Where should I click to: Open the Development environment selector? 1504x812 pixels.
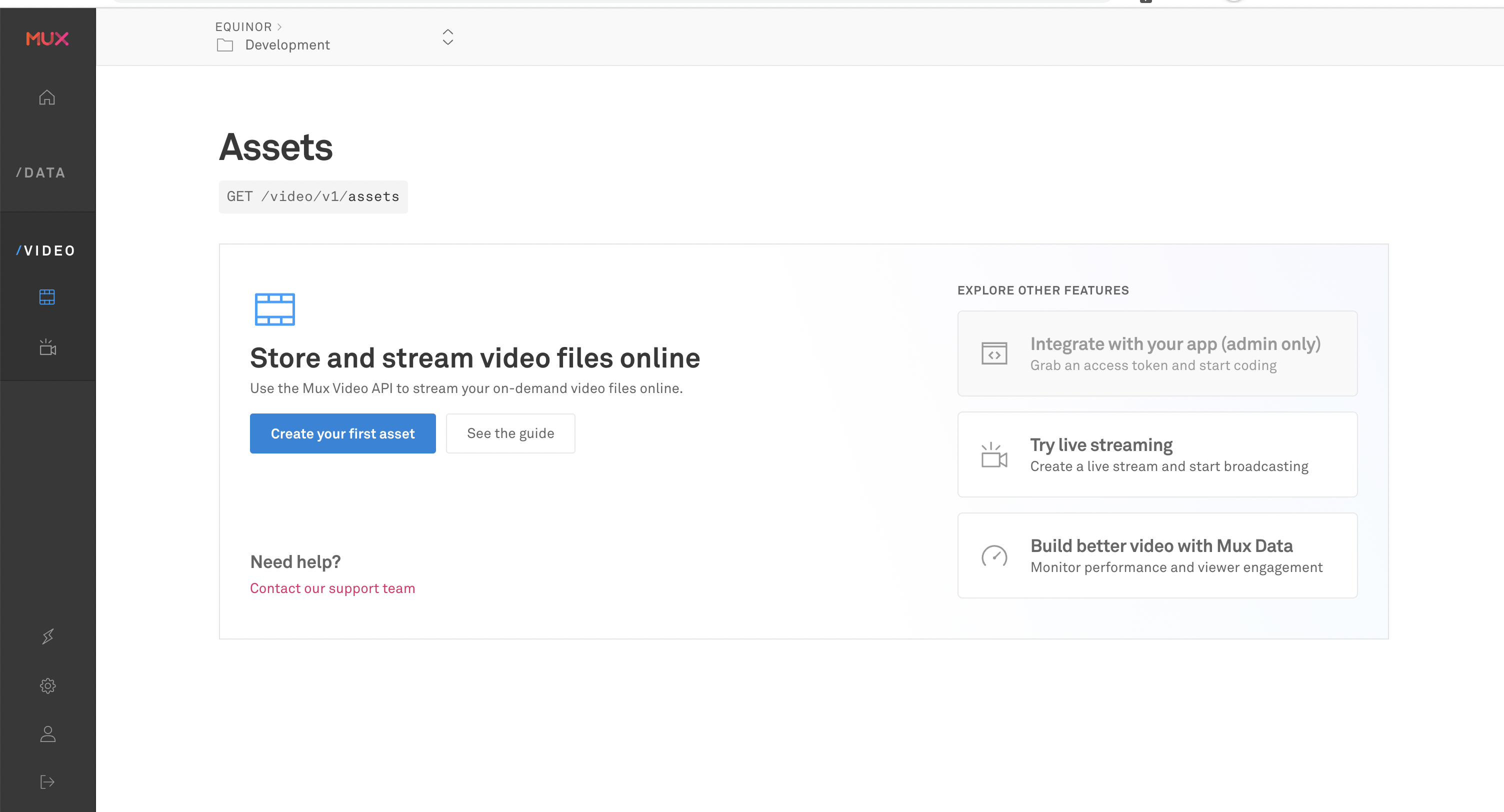287,45
